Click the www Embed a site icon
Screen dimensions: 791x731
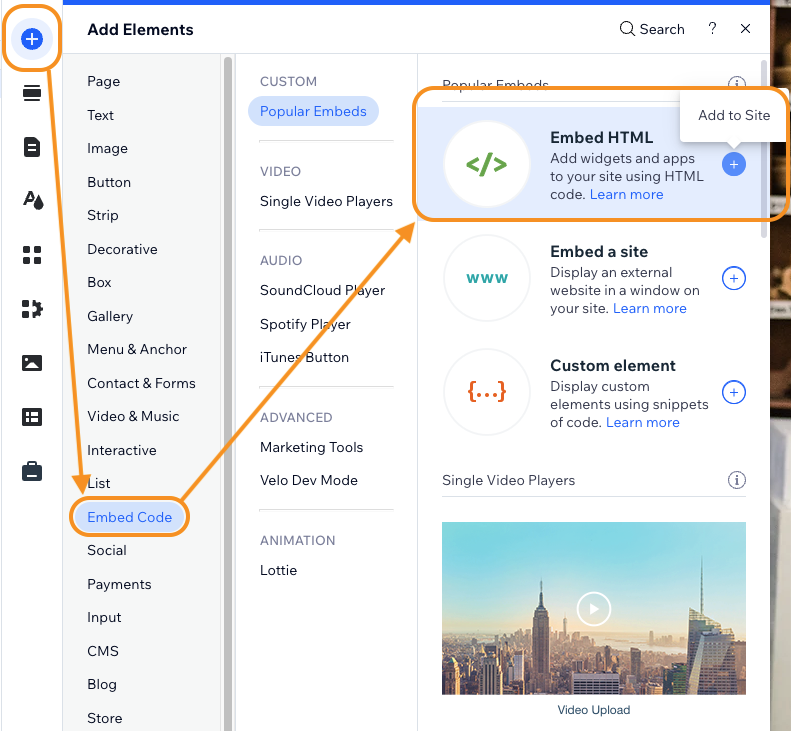[x=487, y=278]
